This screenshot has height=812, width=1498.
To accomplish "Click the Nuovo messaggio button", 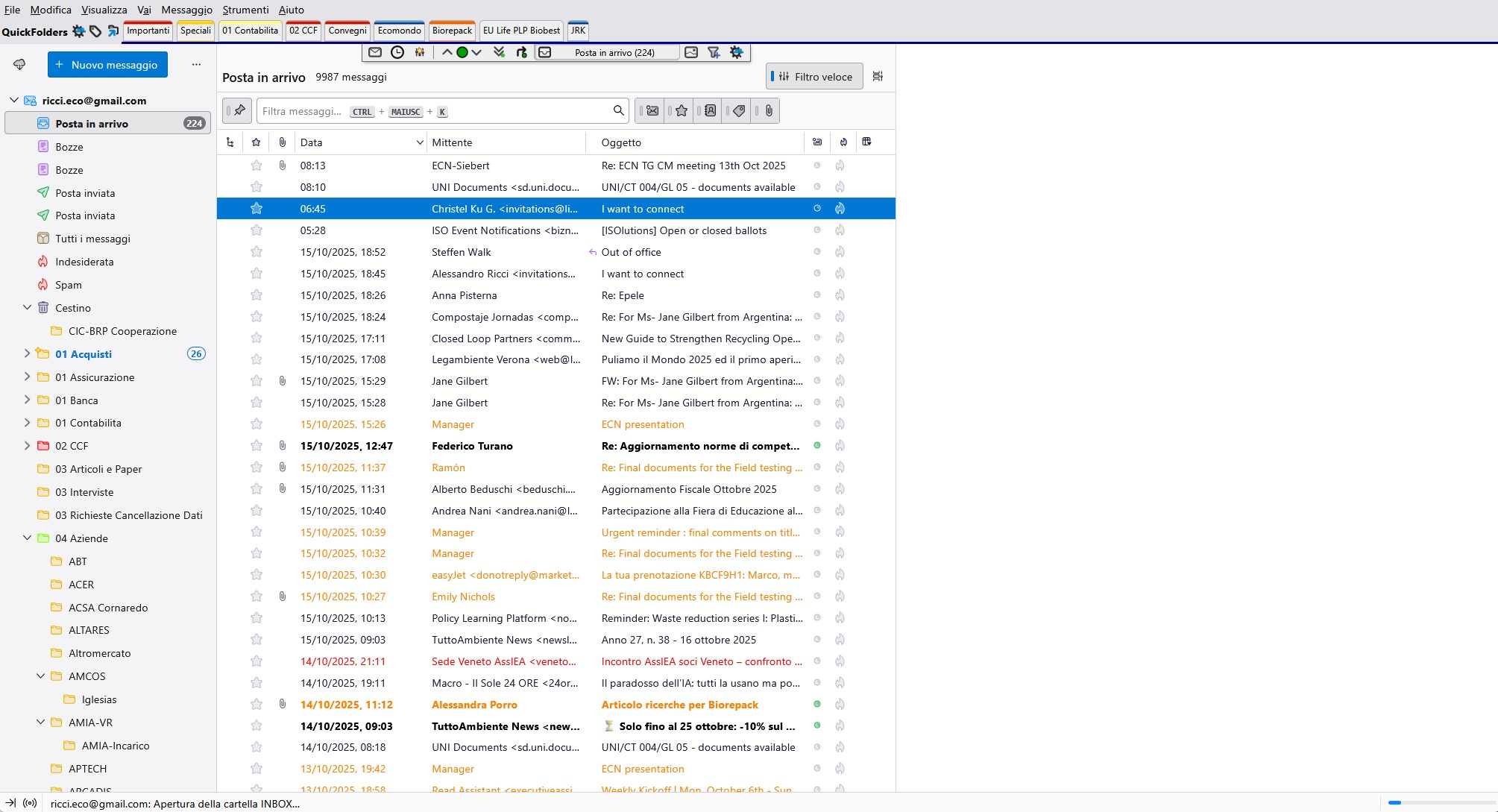I will [x=107, y=65].
